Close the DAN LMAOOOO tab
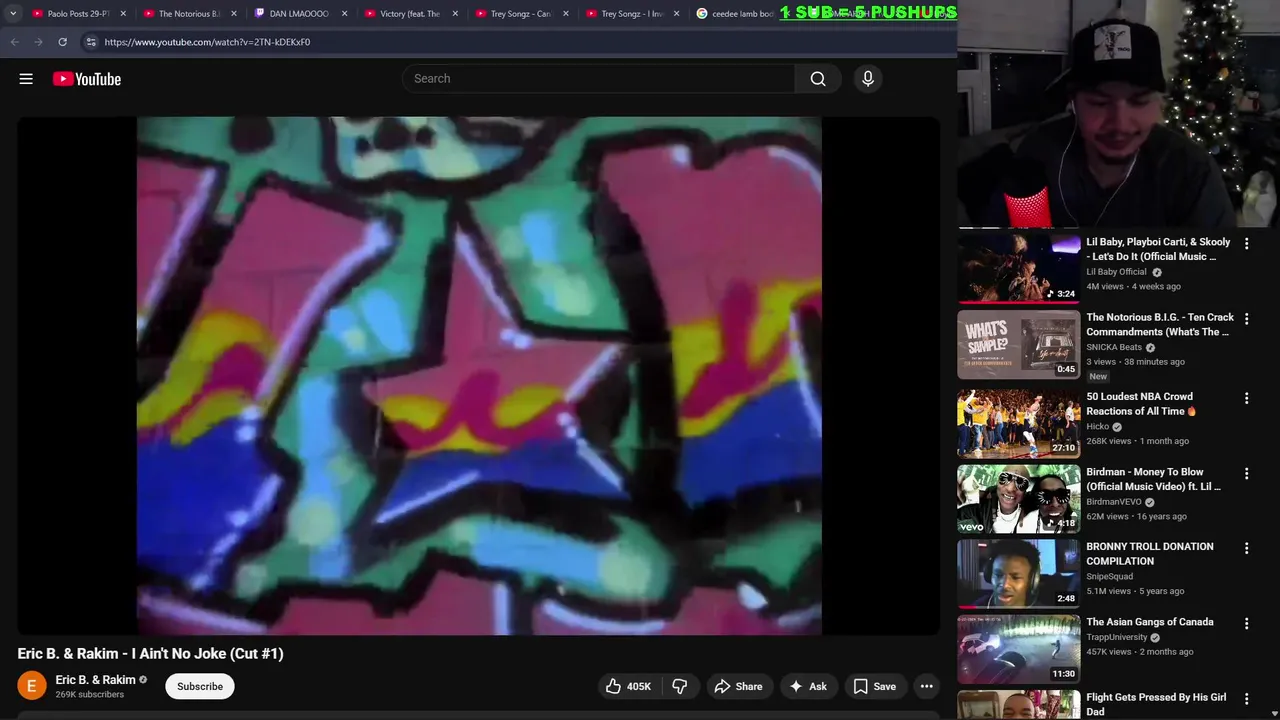Screen dimensions: 1280x720 point(344,14)
